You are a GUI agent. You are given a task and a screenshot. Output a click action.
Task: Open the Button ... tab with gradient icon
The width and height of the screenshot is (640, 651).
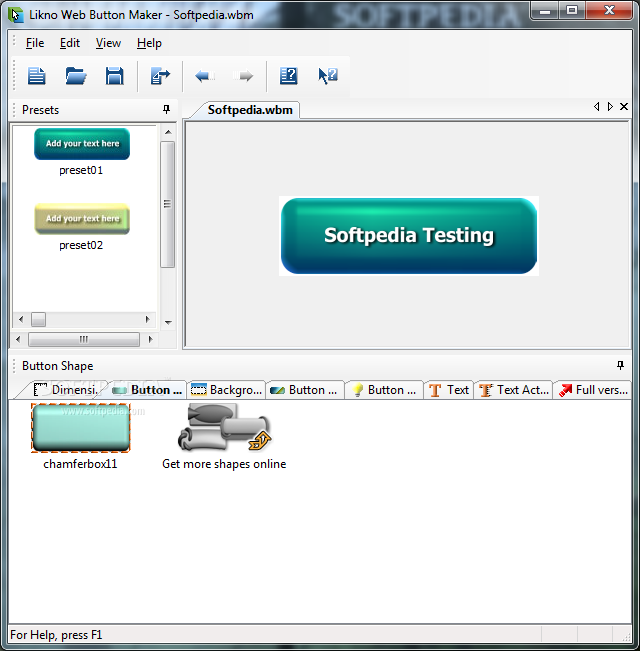click(x=305, y=390)
